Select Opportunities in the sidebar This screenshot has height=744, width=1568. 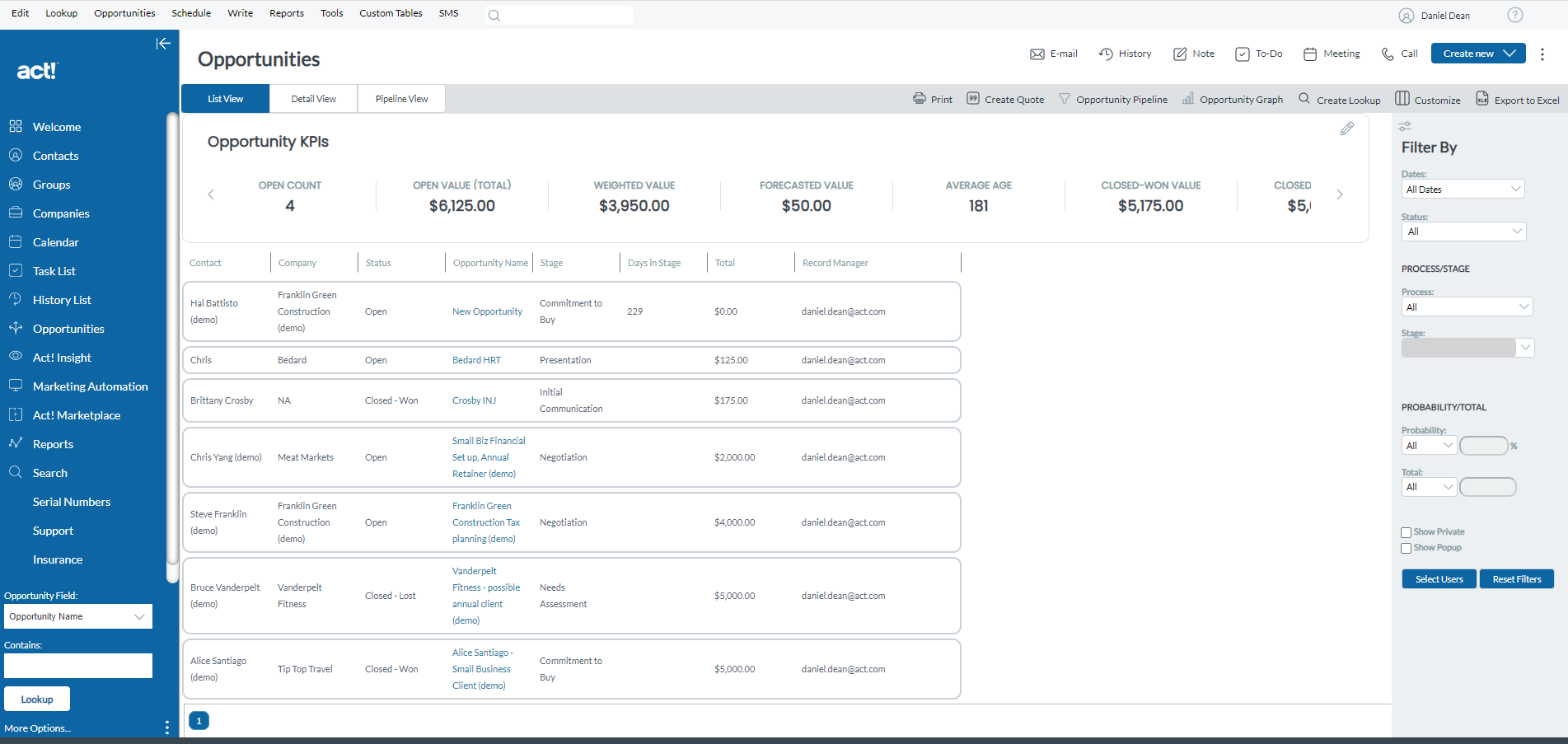68,329
